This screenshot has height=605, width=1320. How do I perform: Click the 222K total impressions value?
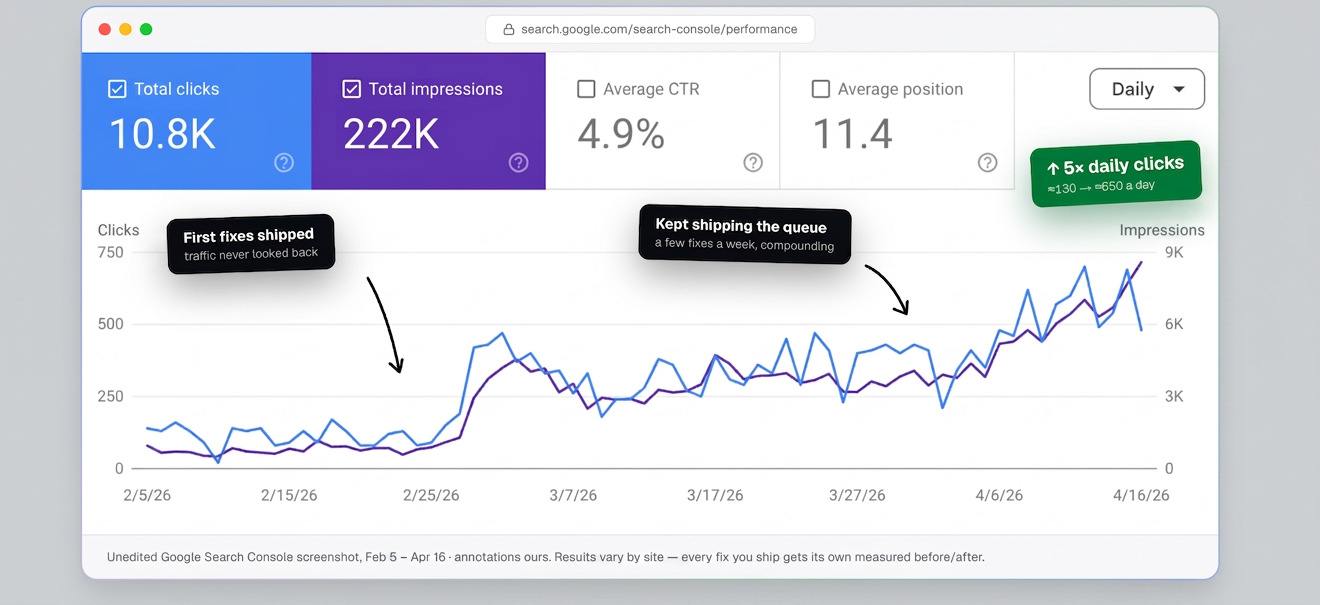[x=391, y=134]
